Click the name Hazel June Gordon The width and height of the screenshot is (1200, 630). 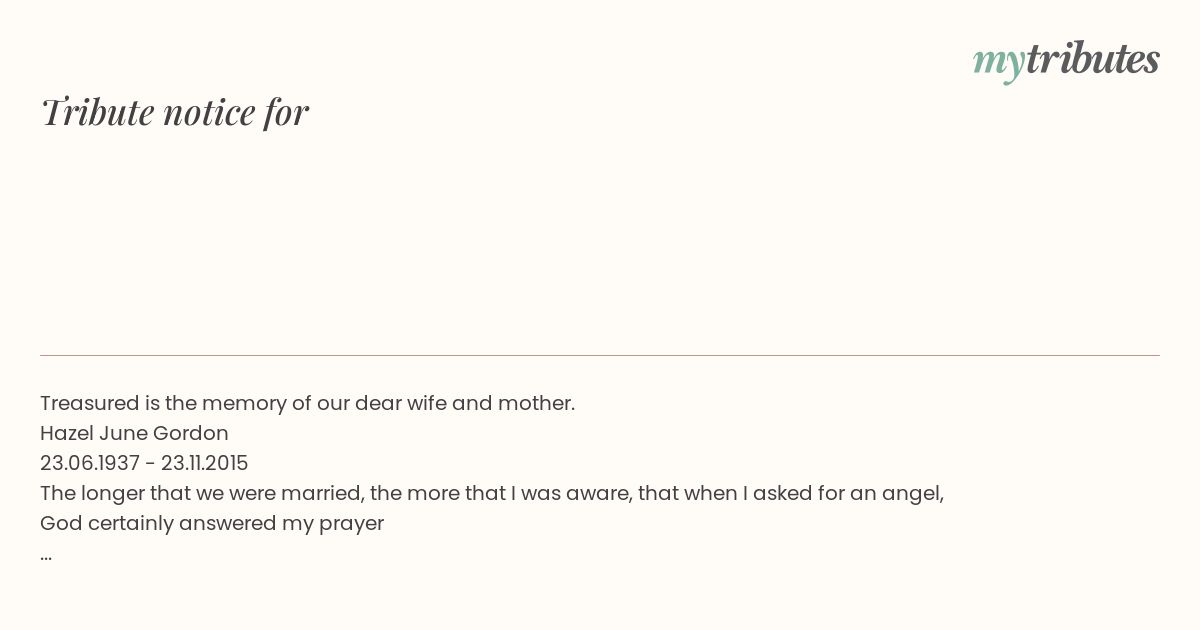coord(134,433)
